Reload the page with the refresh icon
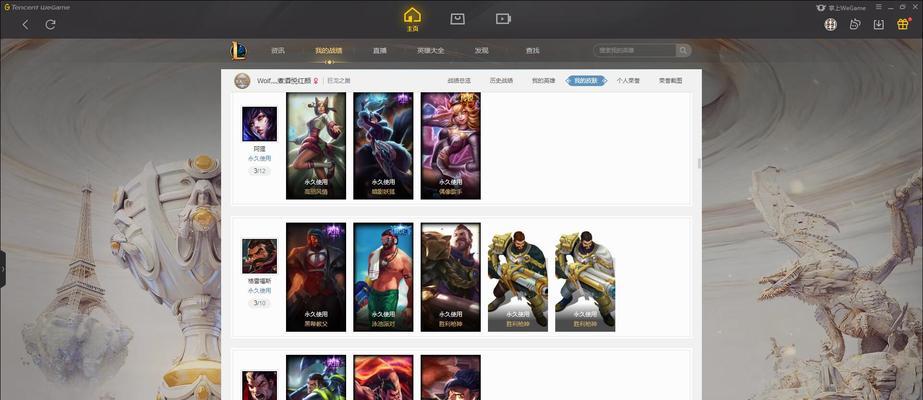 click(51, 24)
